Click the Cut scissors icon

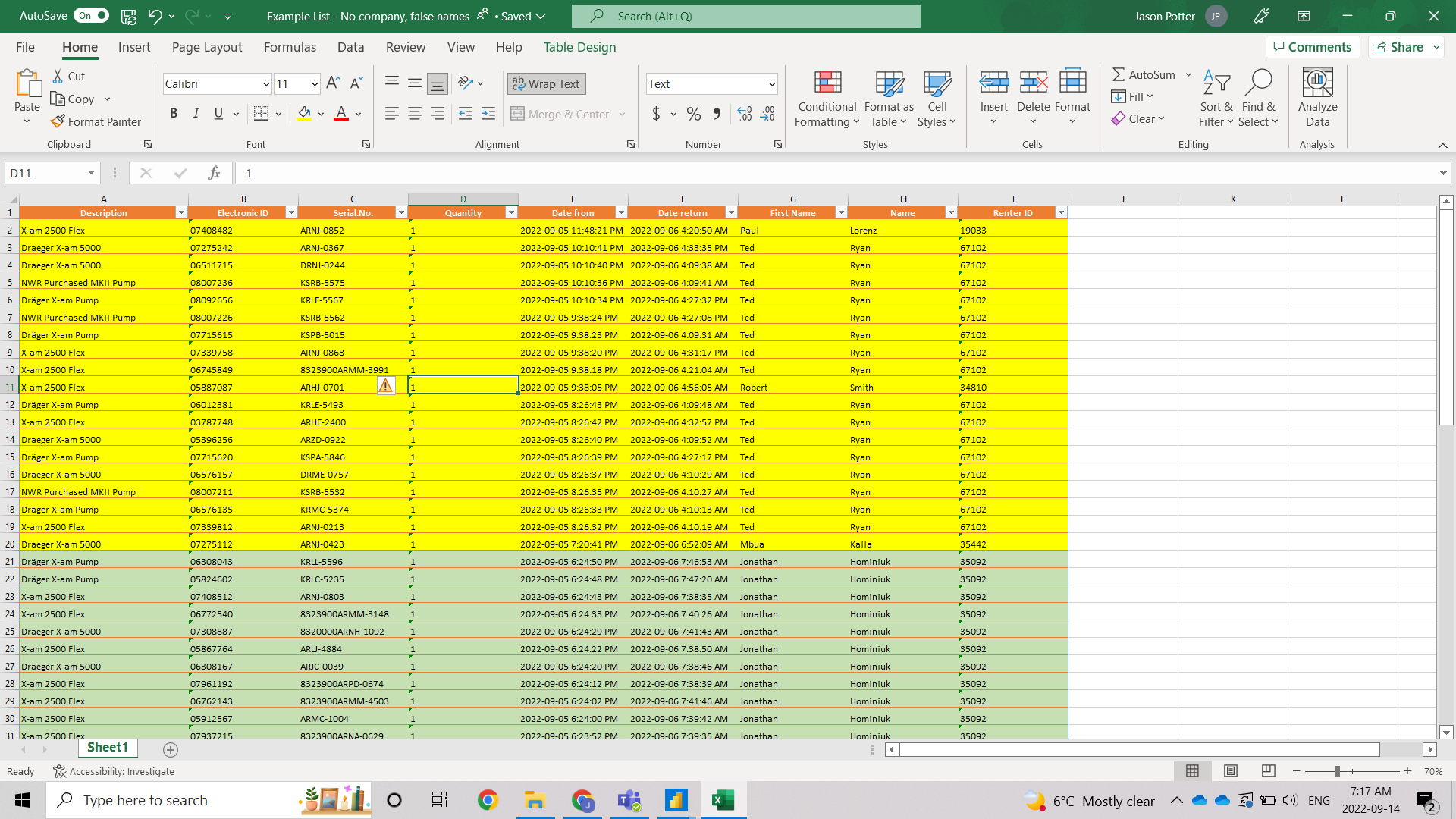coord(58,76)
